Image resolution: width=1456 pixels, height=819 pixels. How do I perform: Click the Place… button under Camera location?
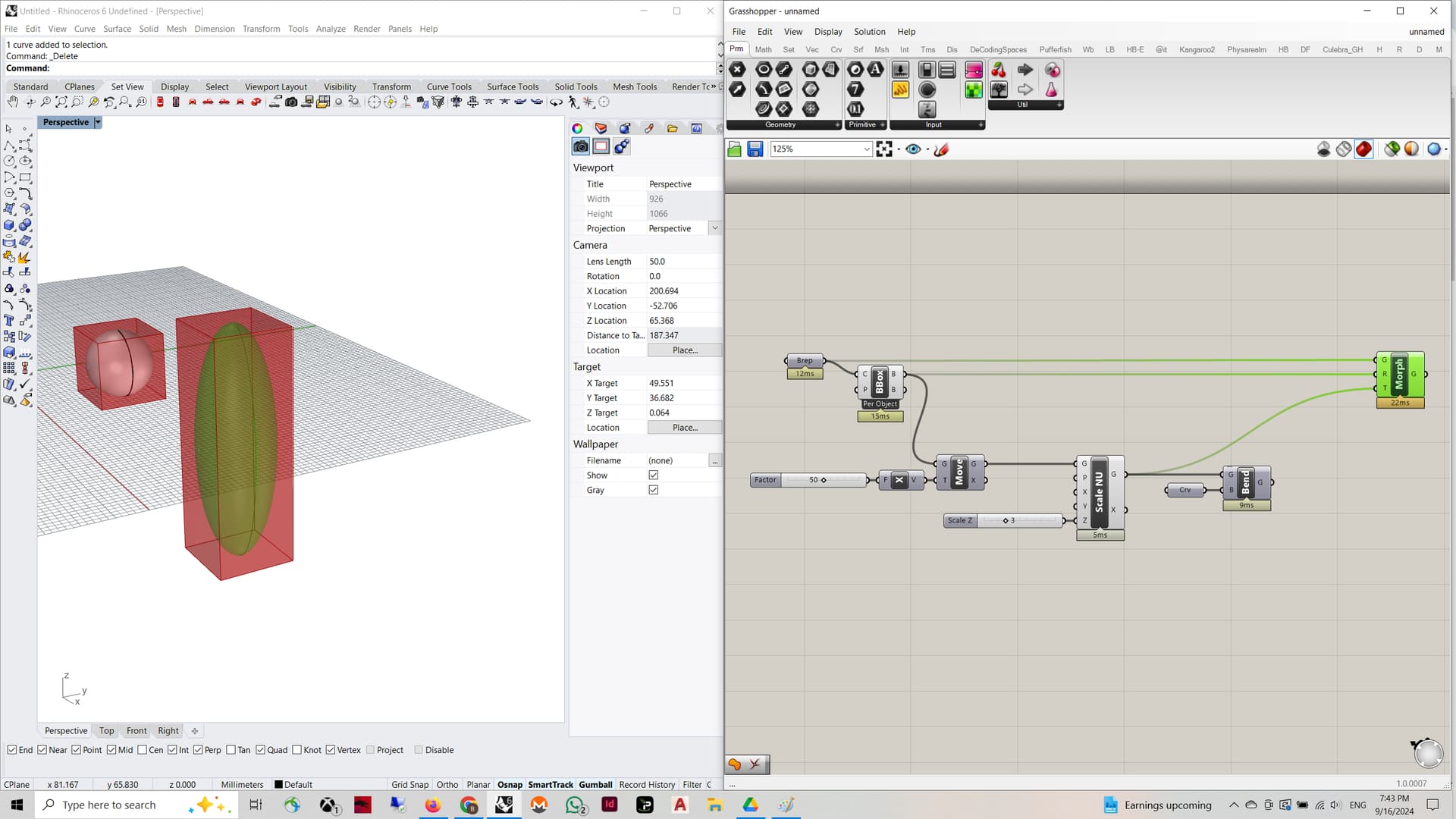click(x=683, y=350)
